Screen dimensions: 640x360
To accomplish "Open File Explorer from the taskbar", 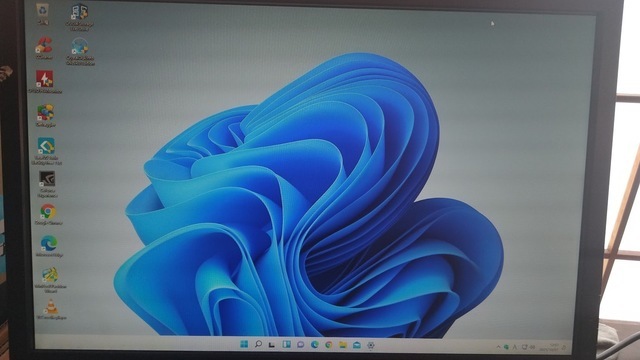I will tap(343, 345).
